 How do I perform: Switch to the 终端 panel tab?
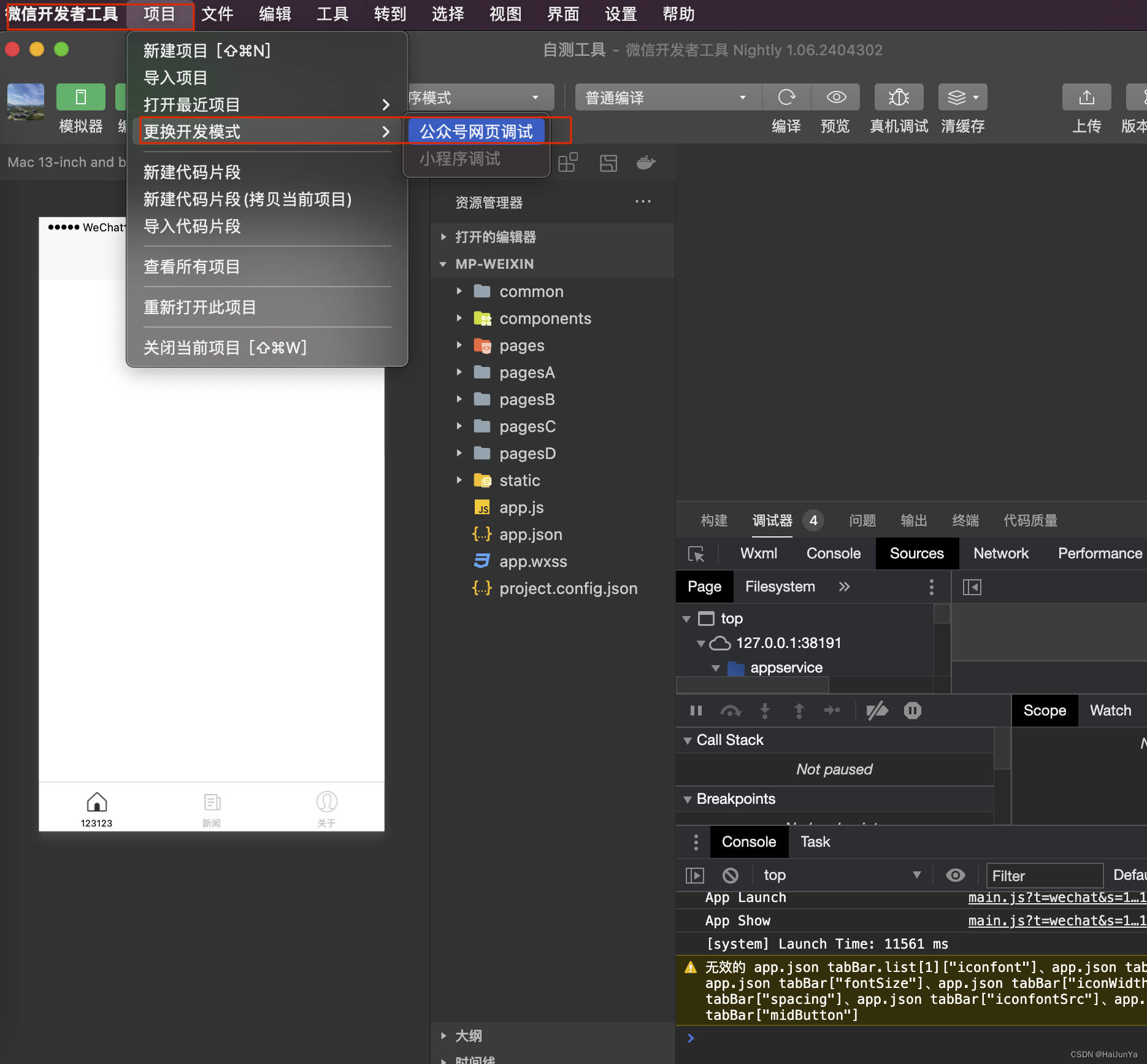coord(965,520)
